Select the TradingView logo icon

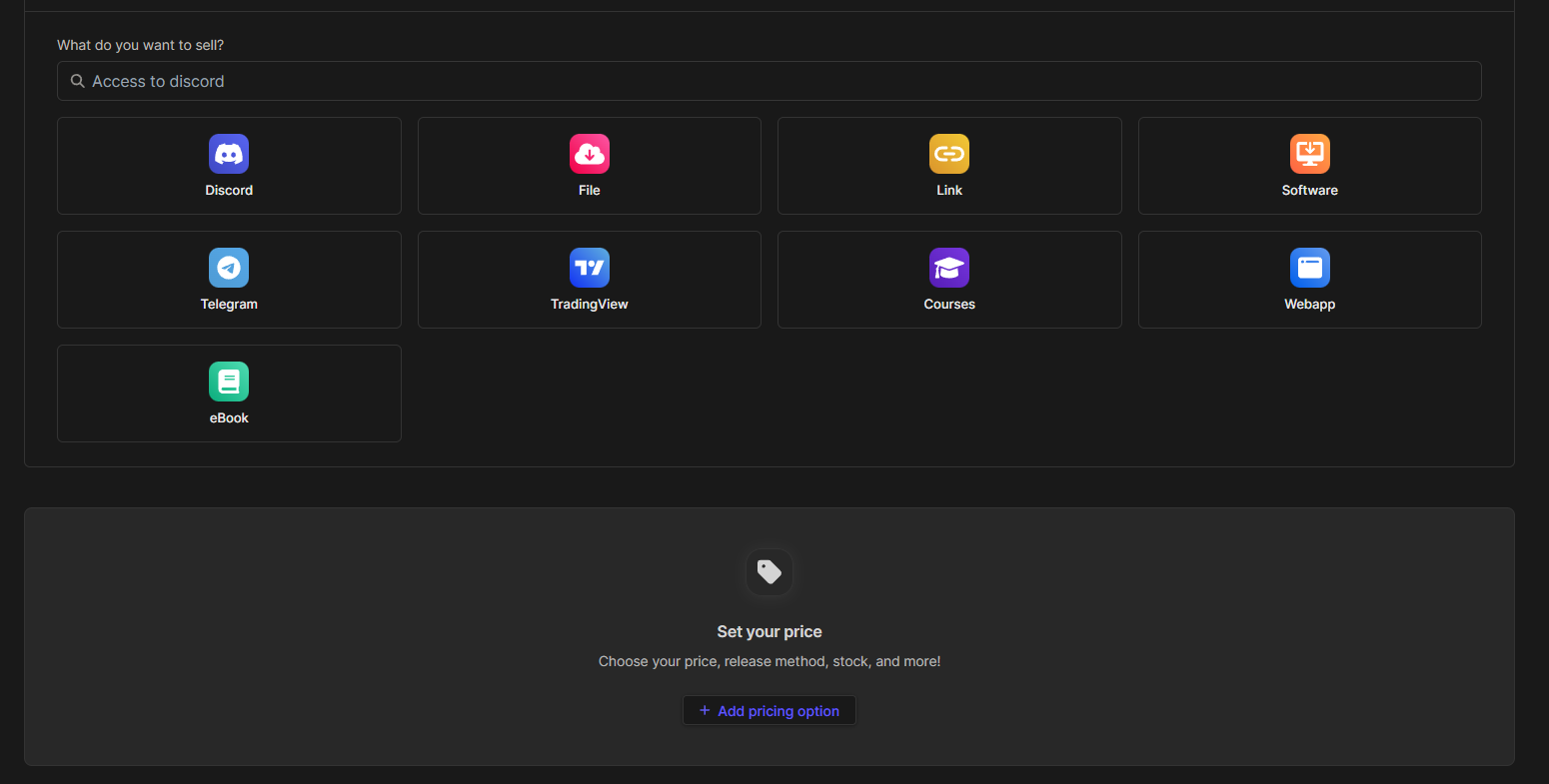click(x=590, y=268)
